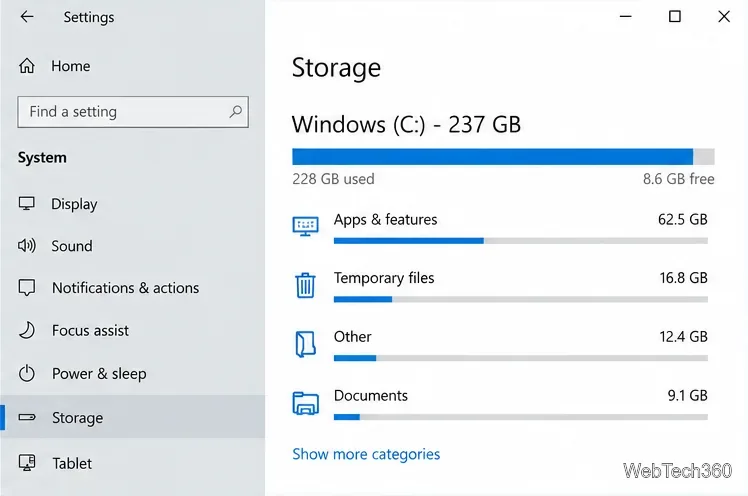
Task: Click the Storage drive icon
Action: pos(27,417)
